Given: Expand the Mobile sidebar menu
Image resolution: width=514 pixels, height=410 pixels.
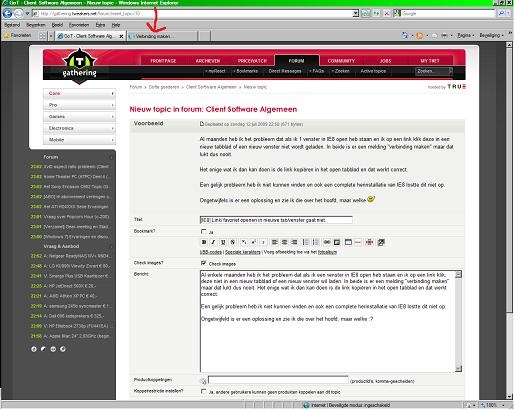Looking at the screenshot, I should (79, 140).
